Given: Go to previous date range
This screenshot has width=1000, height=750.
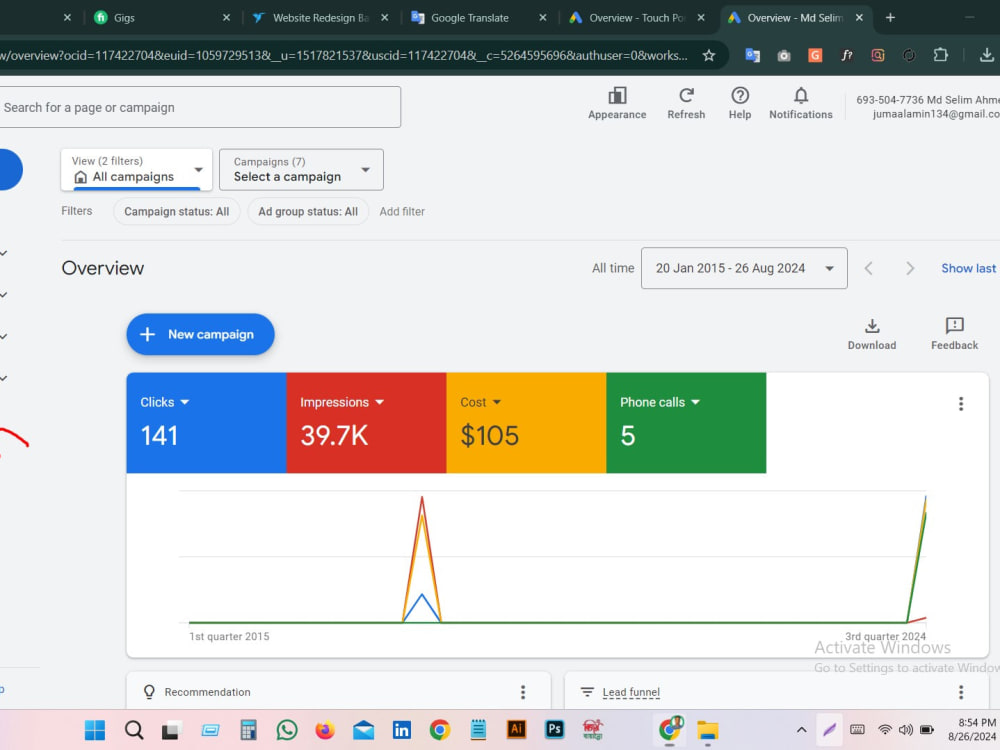Looking at the screenshot, I should [x=868, y=268].
